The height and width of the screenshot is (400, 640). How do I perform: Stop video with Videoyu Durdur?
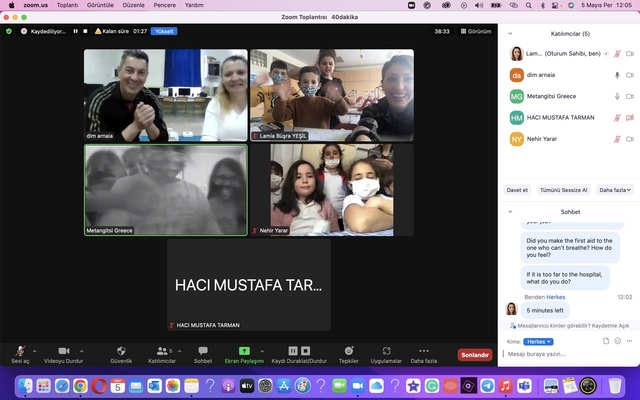(64, 351)
